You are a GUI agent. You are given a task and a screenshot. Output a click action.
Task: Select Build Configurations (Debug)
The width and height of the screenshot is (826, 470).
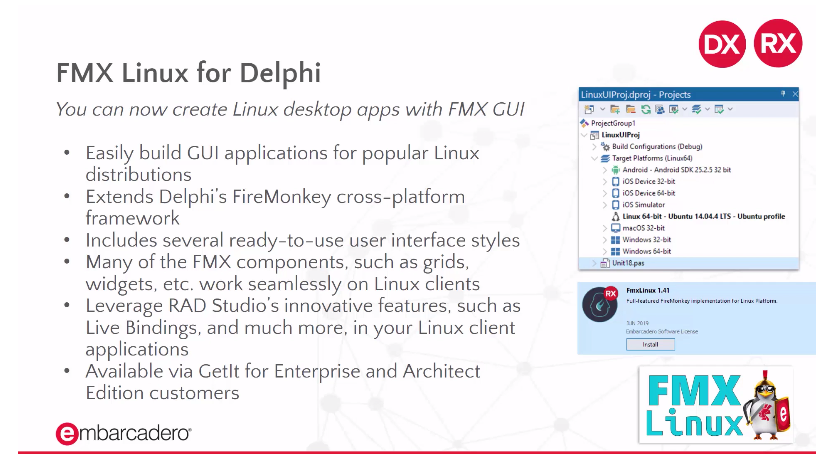click(657, 146)
